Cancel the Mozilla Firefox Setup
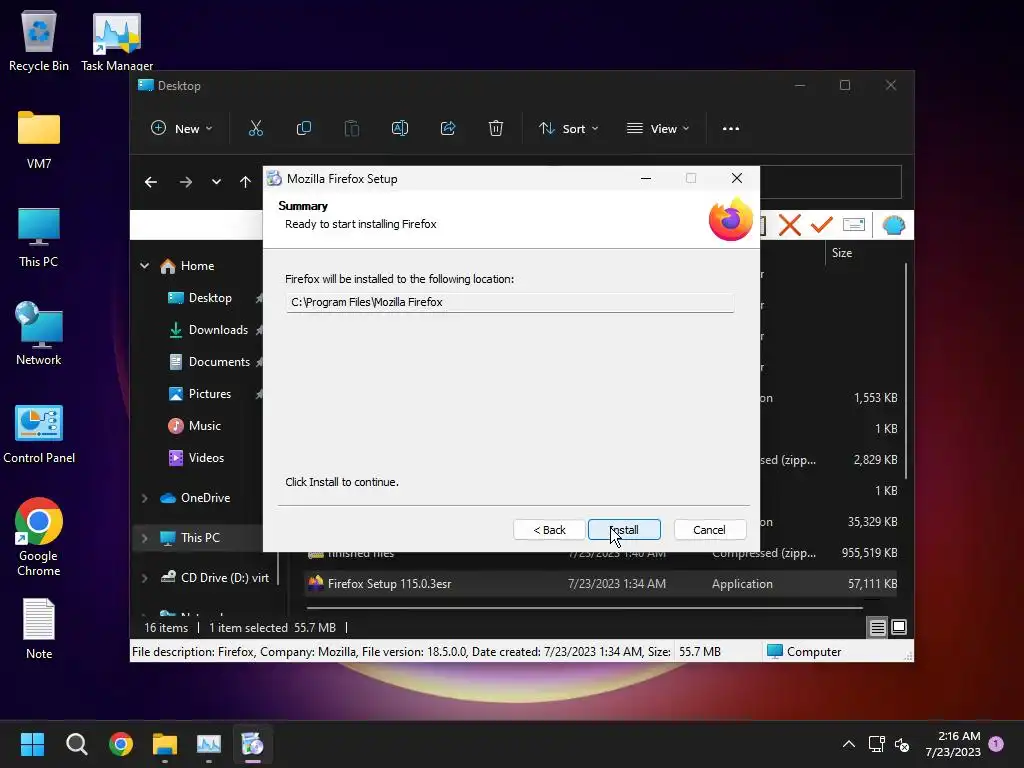This screenshot has height=768, width=1024. click(x=709, y=530)
